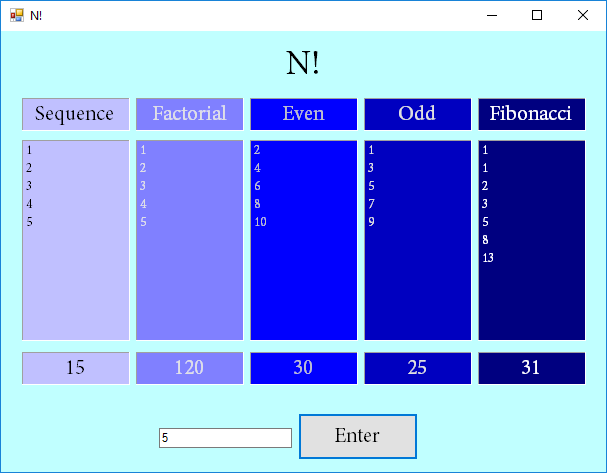Select 5 in the Sequence list
This screenshot has height=473, width=607.
(x=30, y=222)
